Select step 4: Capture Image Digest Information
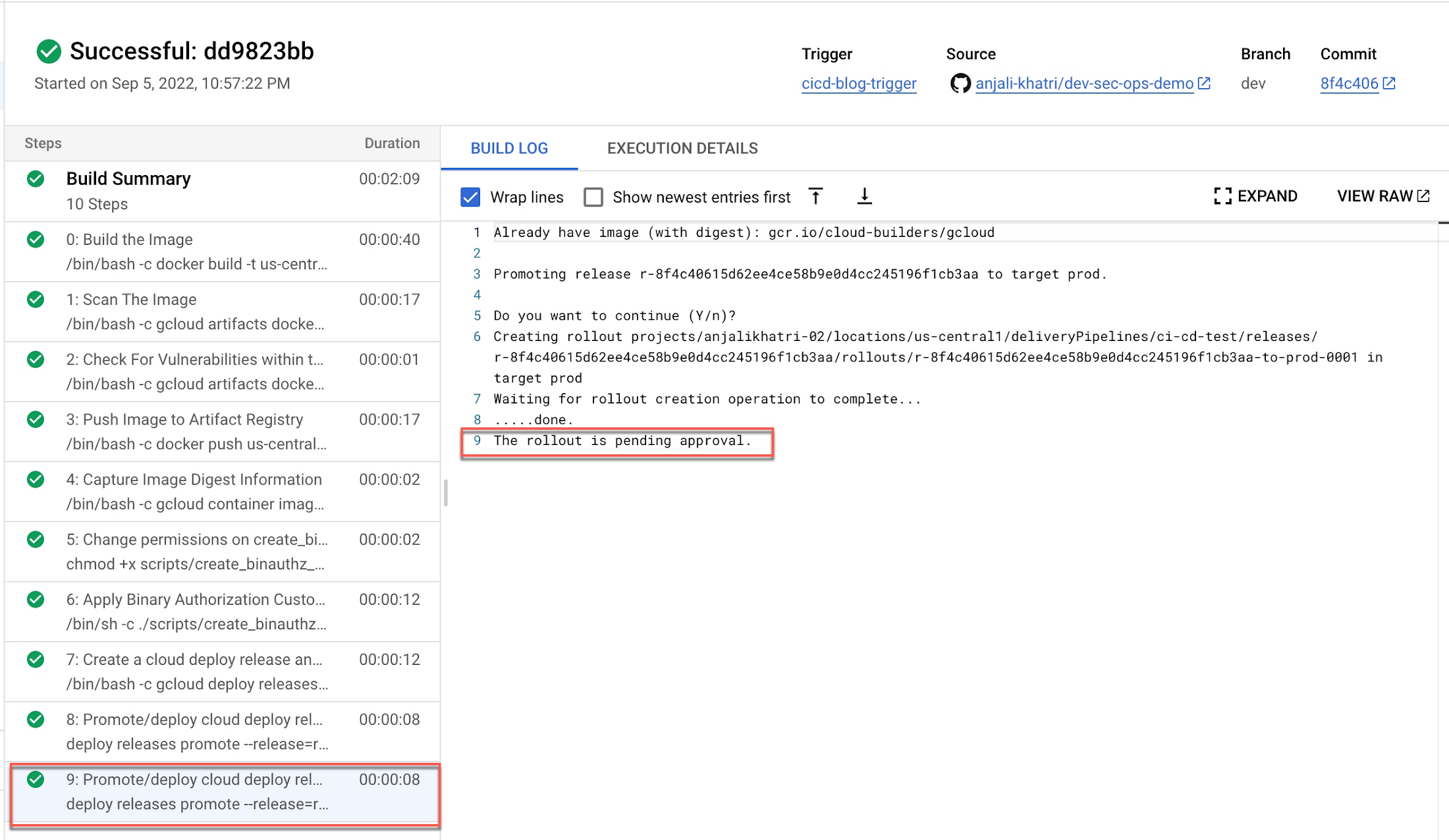The image size is (1449, 840). coord(223,491)
